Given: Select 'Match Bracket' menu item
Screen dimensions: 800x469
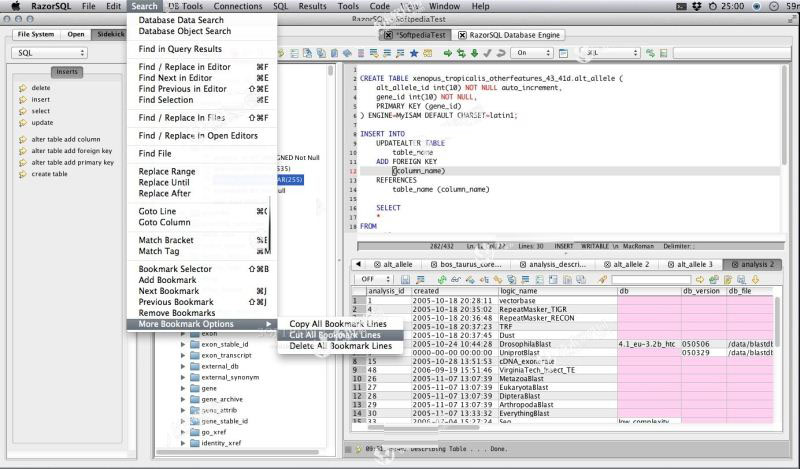Looking at the screenshot, I should point(202,240).
